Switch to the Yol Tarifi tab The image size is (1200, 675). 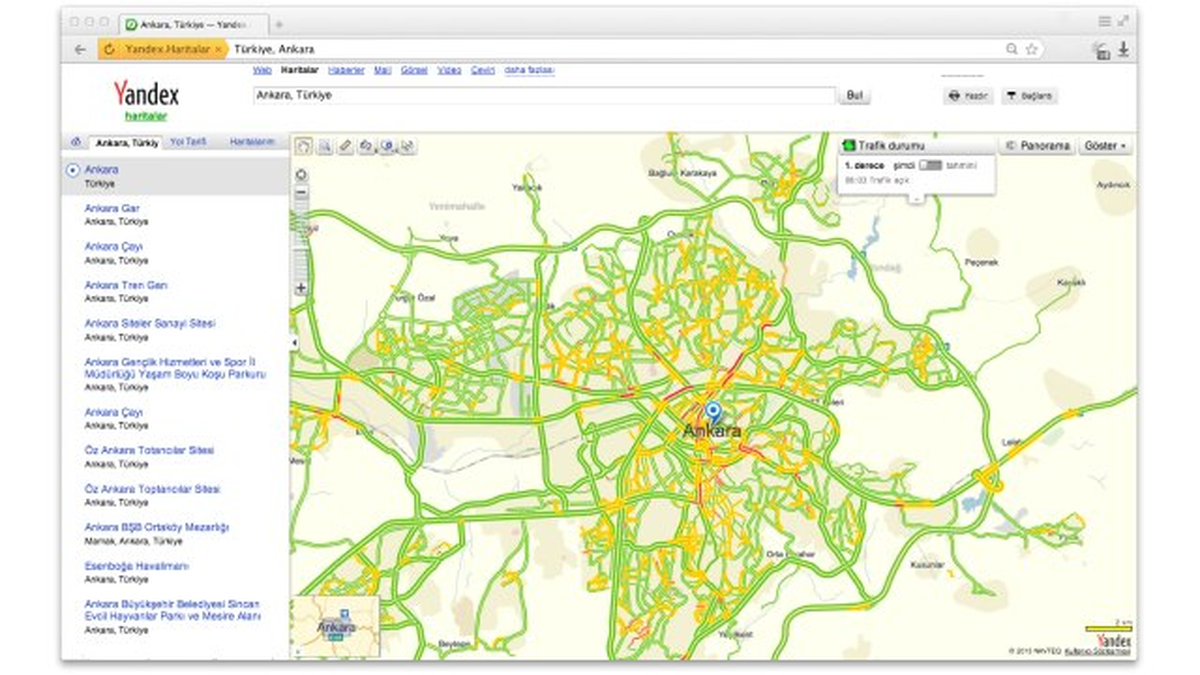pos(188,142)
